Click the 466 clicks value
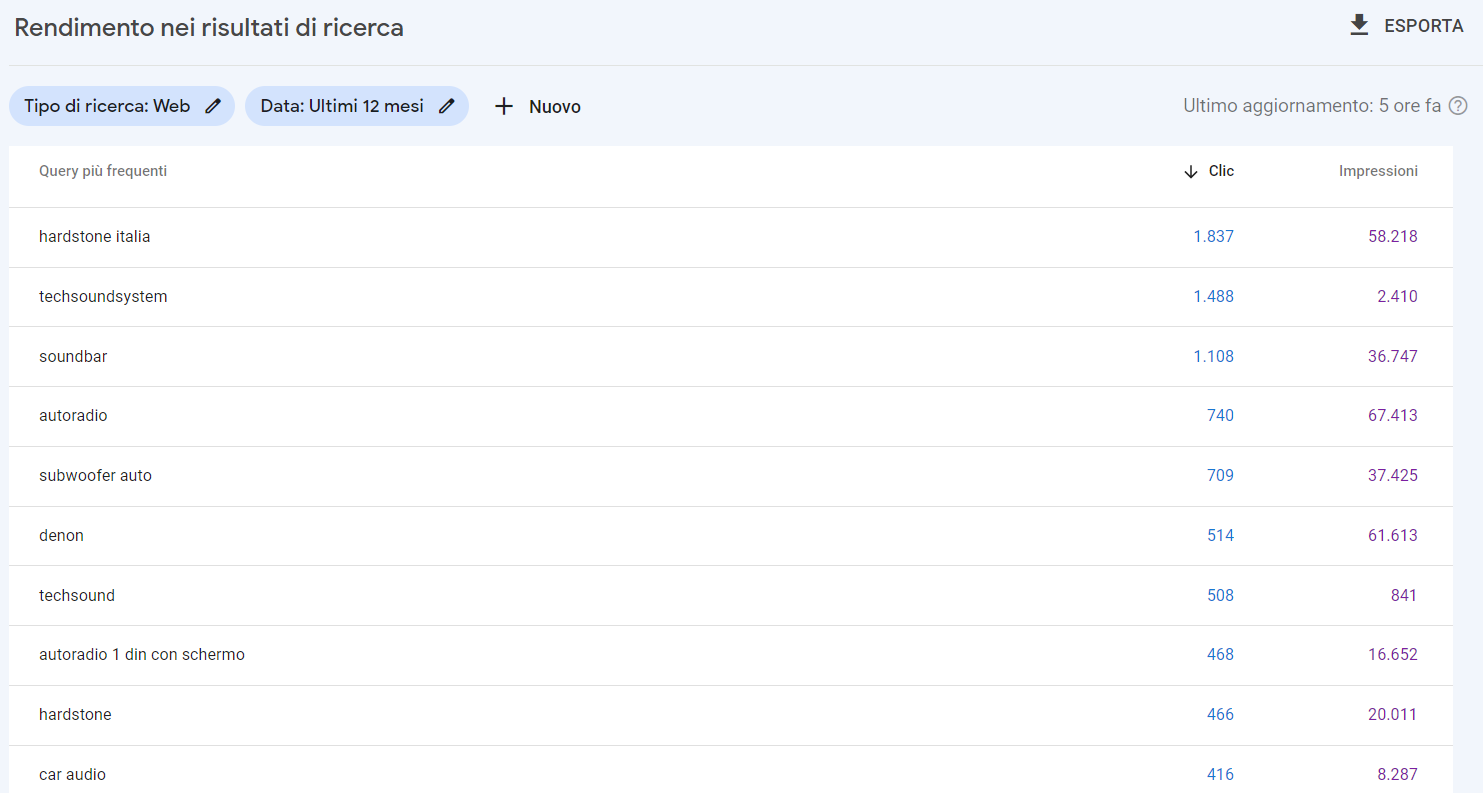 point(1220,714)
